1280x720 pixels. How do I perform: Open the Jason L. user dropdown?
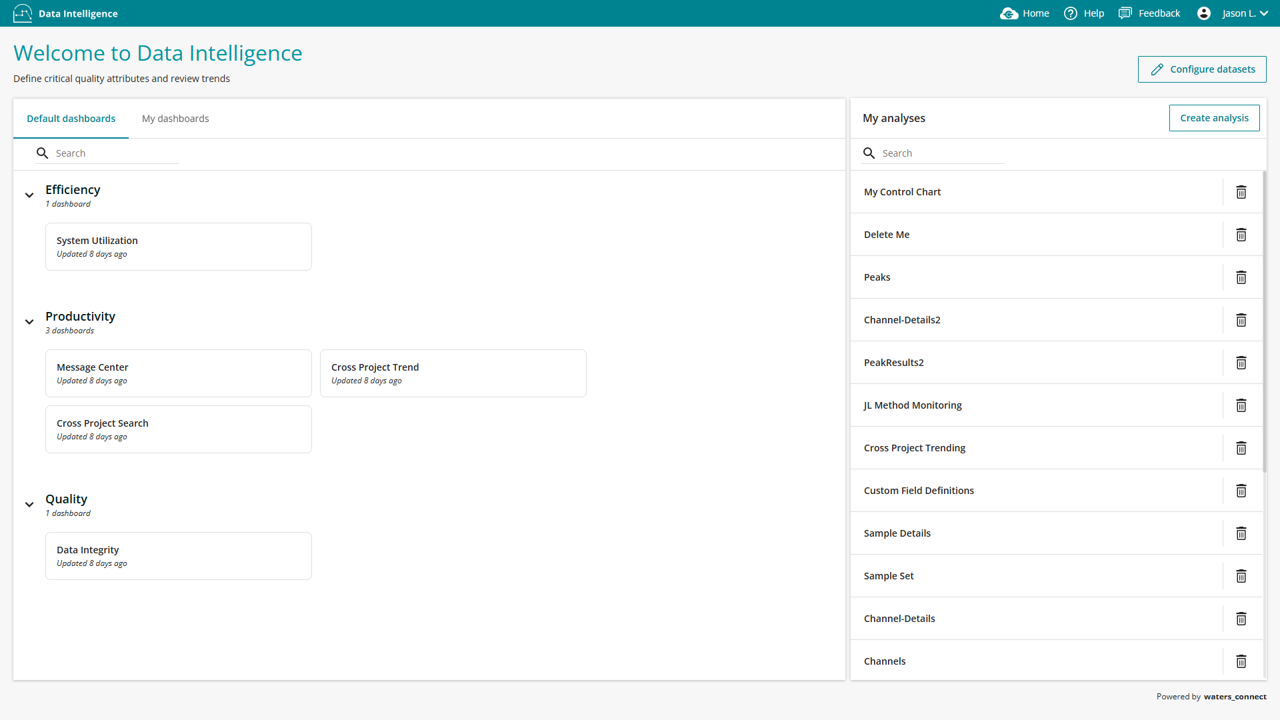coord(1245,13)
